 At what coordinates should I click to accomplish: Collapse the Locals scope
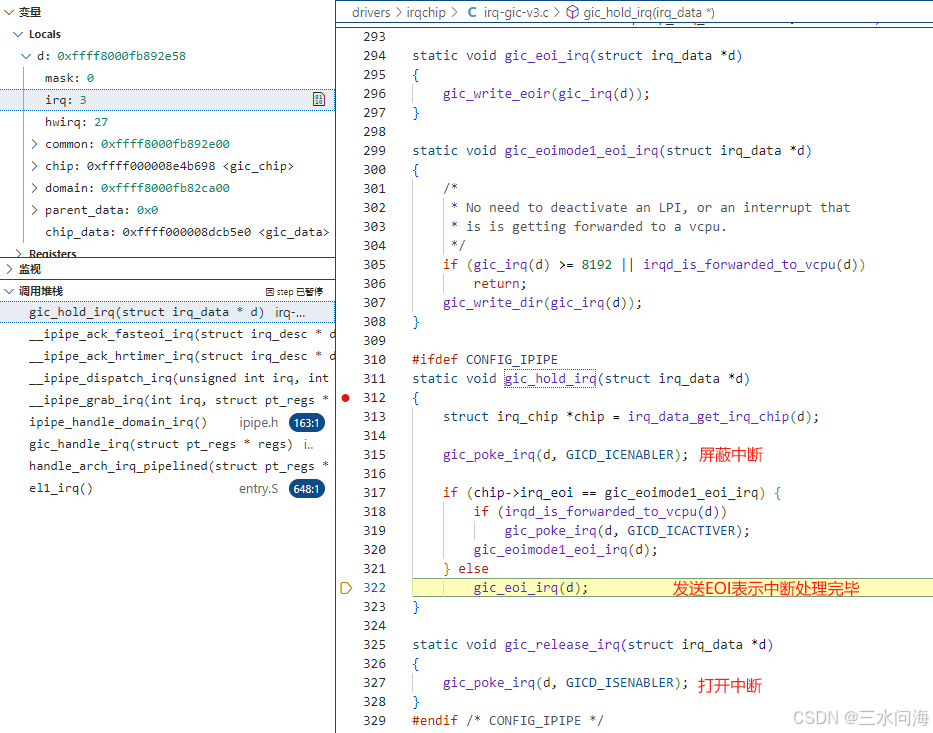click(18, 34)
